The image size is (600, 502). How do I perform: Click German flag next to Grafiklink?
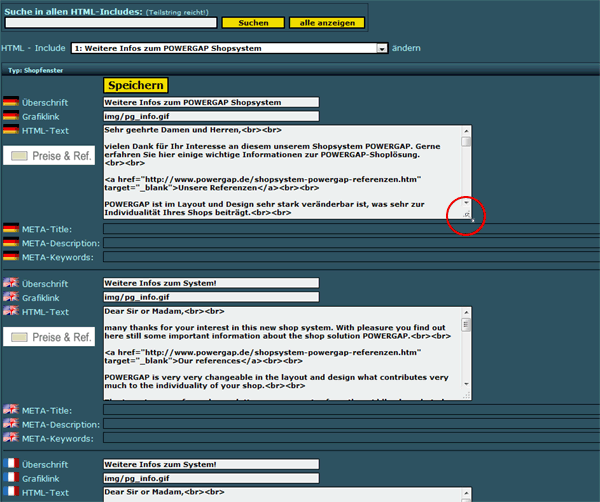(11, 116)
